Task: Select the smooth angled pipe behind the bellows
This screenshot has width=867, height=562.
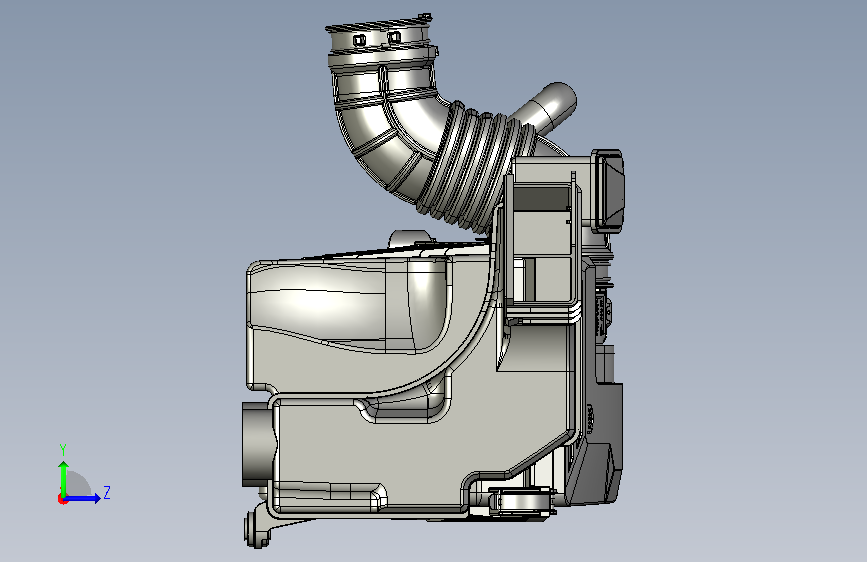Action: (x=547, y=108)
